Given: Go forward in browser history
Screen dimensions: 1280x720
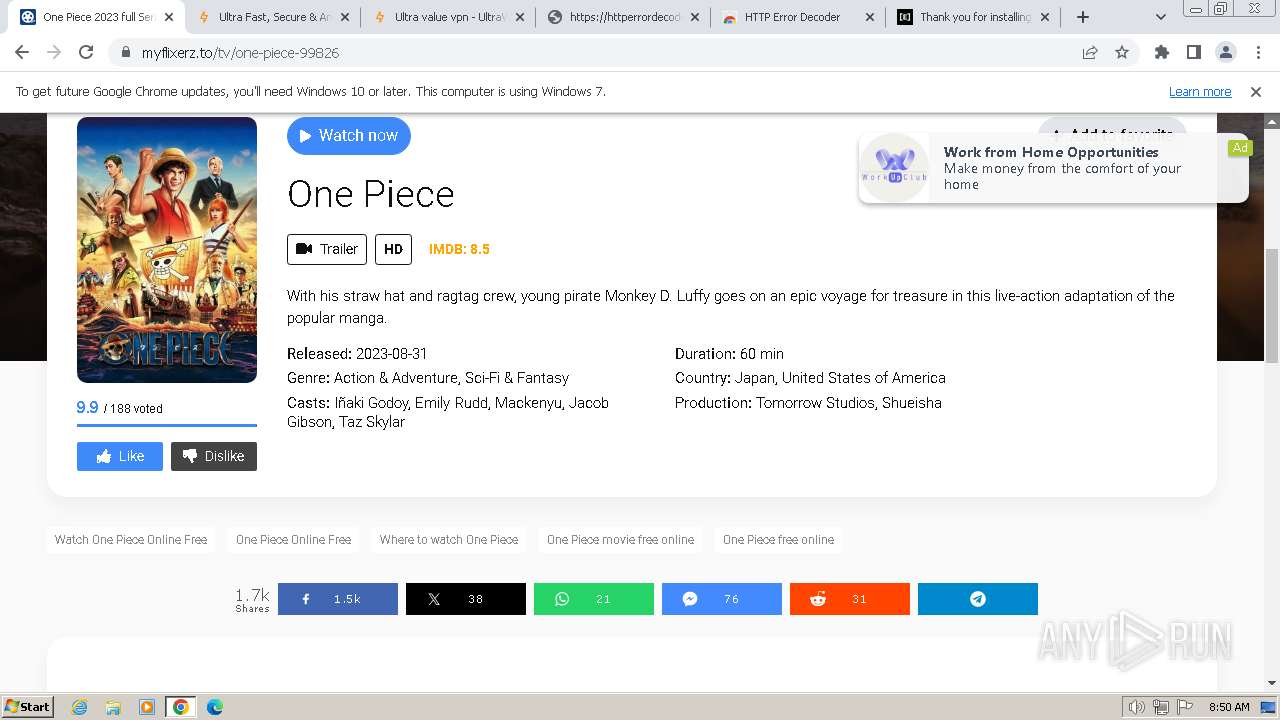Looking at the screenshot, I should click(x=54, y=52).
